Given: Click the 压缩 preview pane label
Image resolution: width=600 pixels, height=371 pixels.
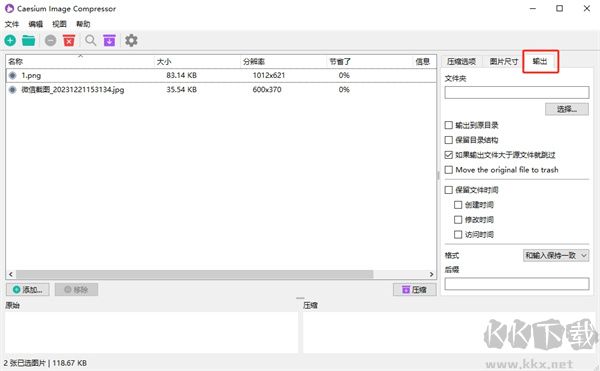Looking at the screenshot, I should pos(310,305).
